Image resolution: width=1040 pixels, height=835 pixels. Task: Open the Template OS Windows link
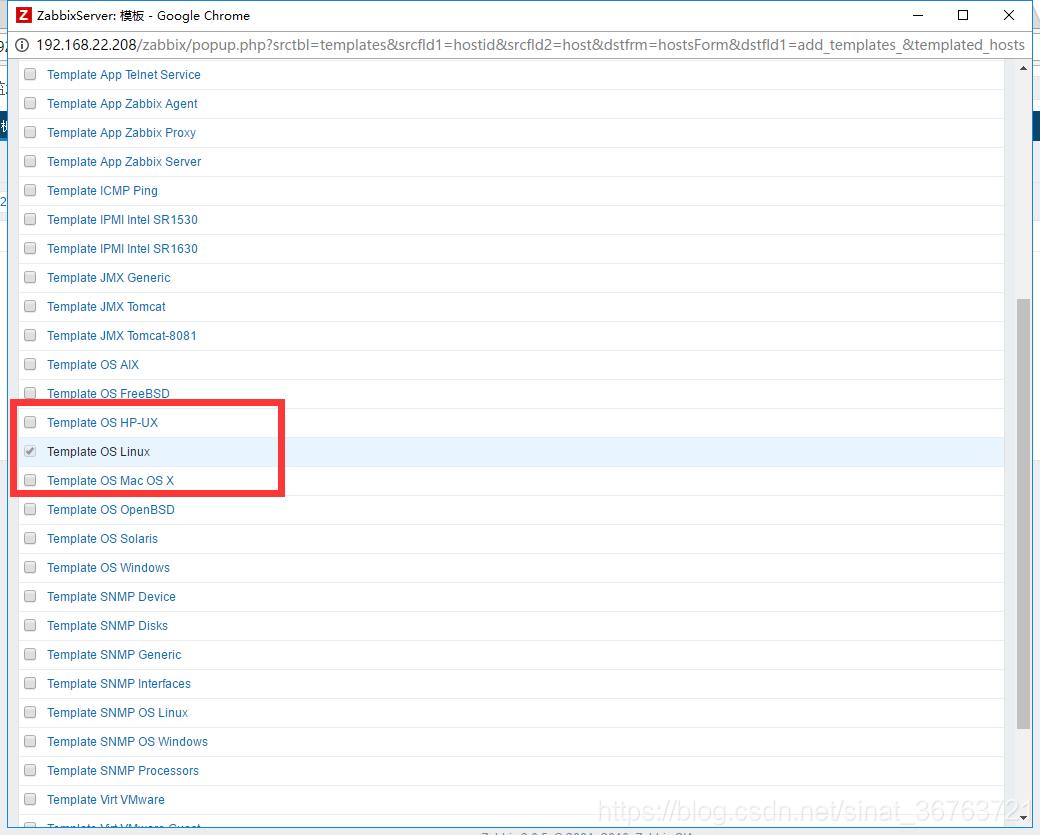coord(108,568)
